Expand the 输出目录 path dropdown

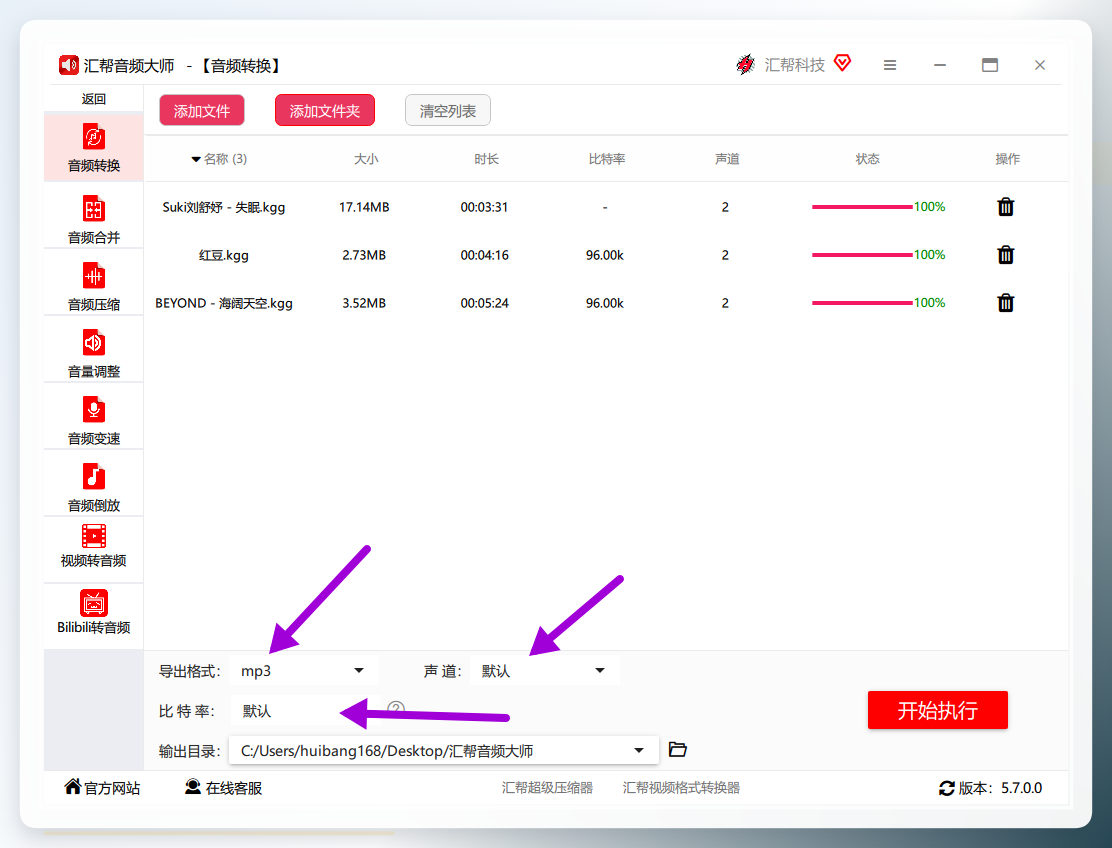click(x=443, y=751)
